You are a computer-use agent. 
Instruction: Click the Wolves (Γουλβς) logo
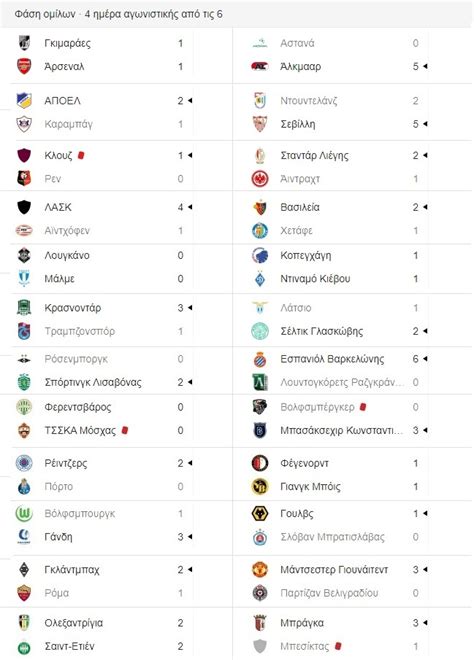click(260, 514)
